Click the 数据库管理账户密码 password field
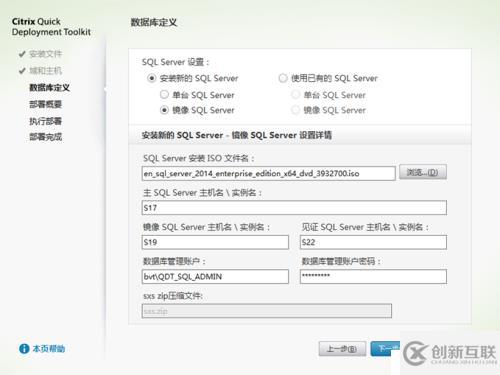This screenshot has width=500, height=375. [x=373, y=276]
